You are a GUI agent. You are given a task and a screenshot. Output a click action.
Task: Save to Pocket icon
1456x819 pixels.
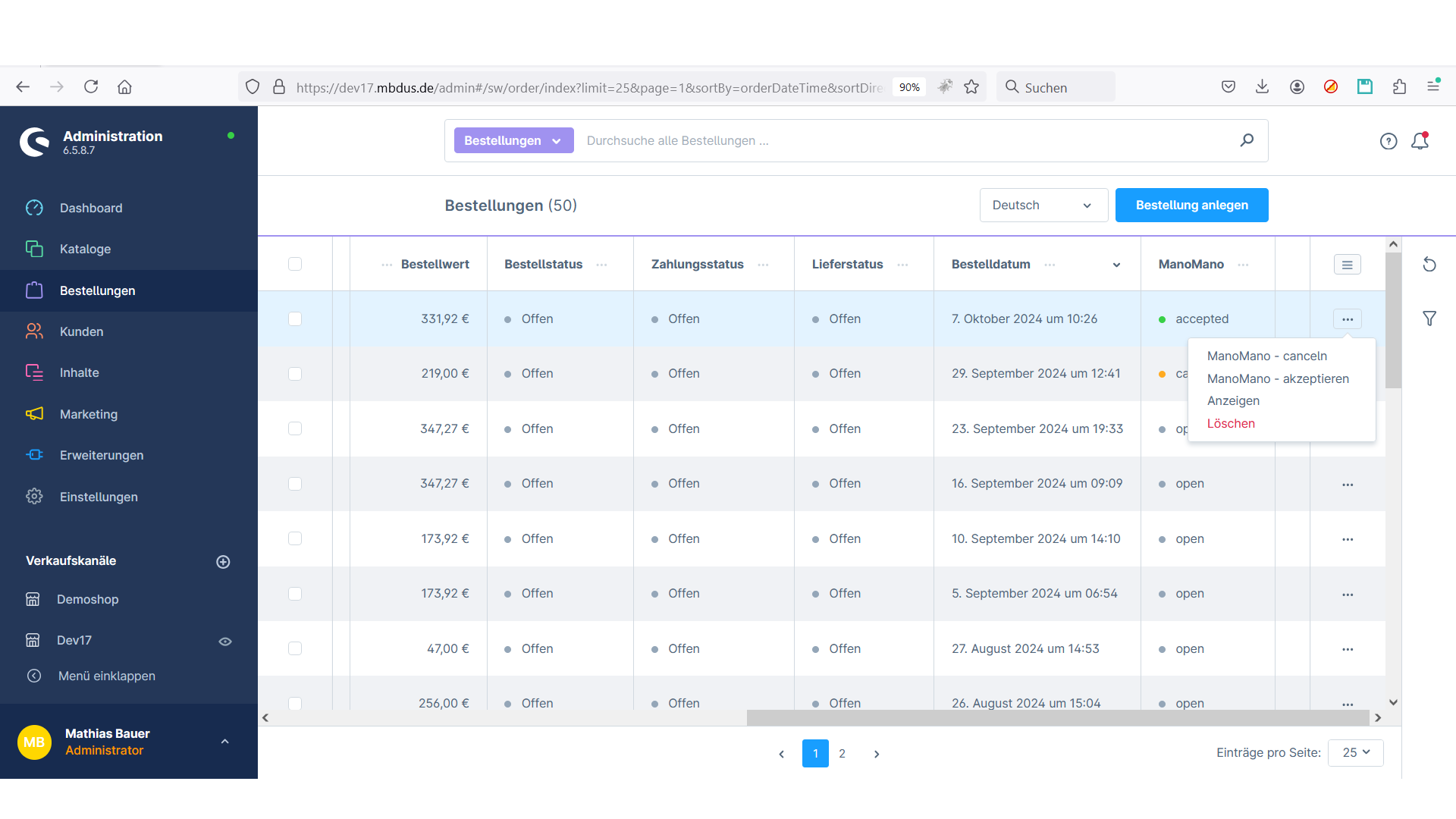(x=1228, y=87)
